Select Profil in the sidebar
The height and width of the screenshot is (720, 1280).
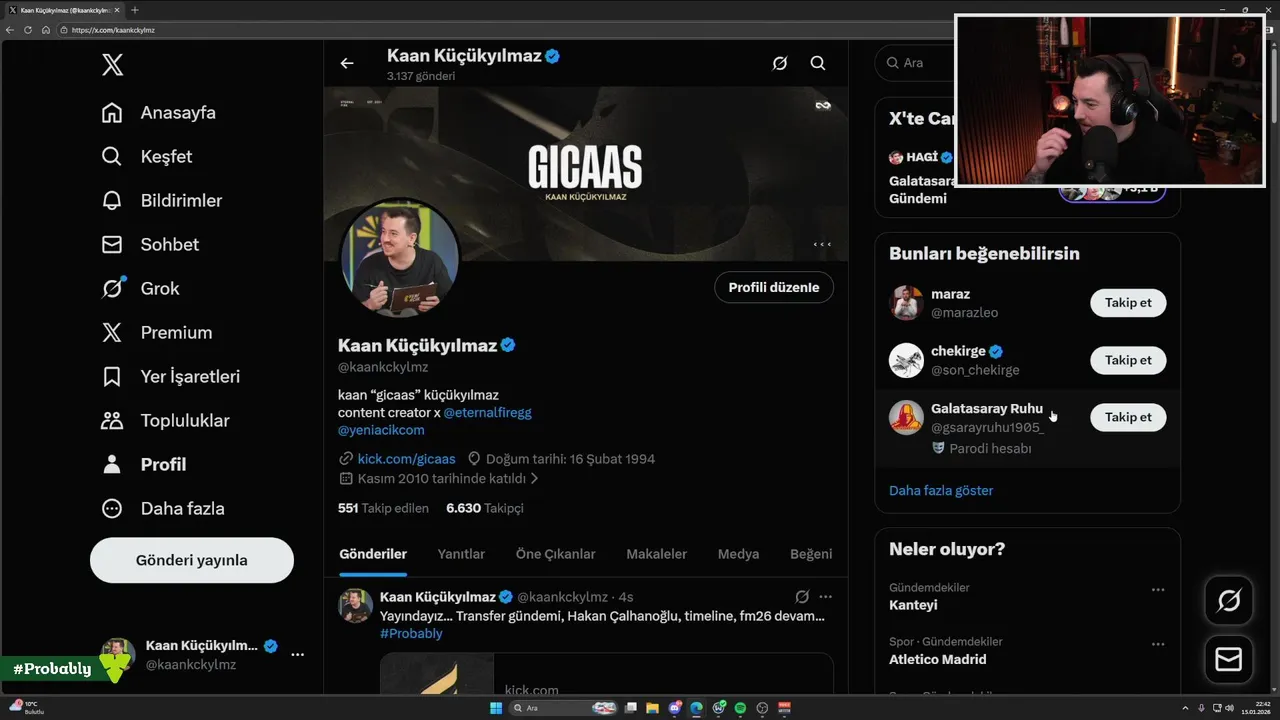[x=143, y=464]
